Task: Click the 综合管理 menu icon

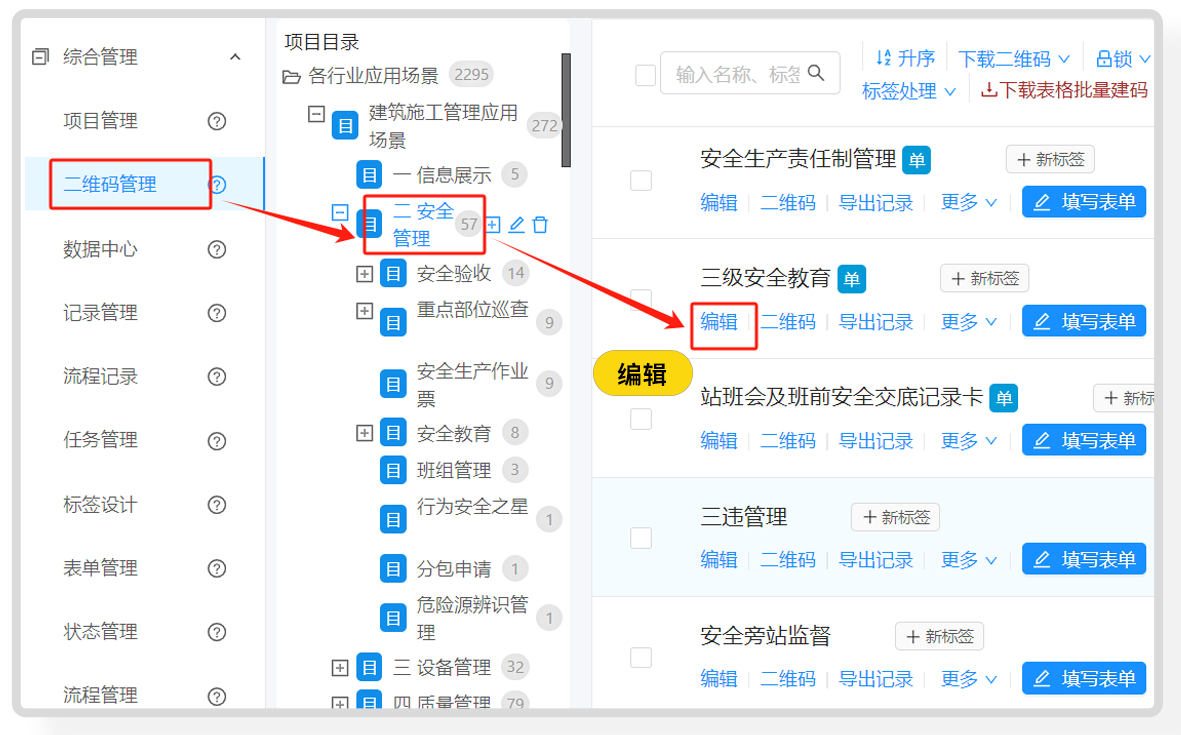Action: point(41,56)
